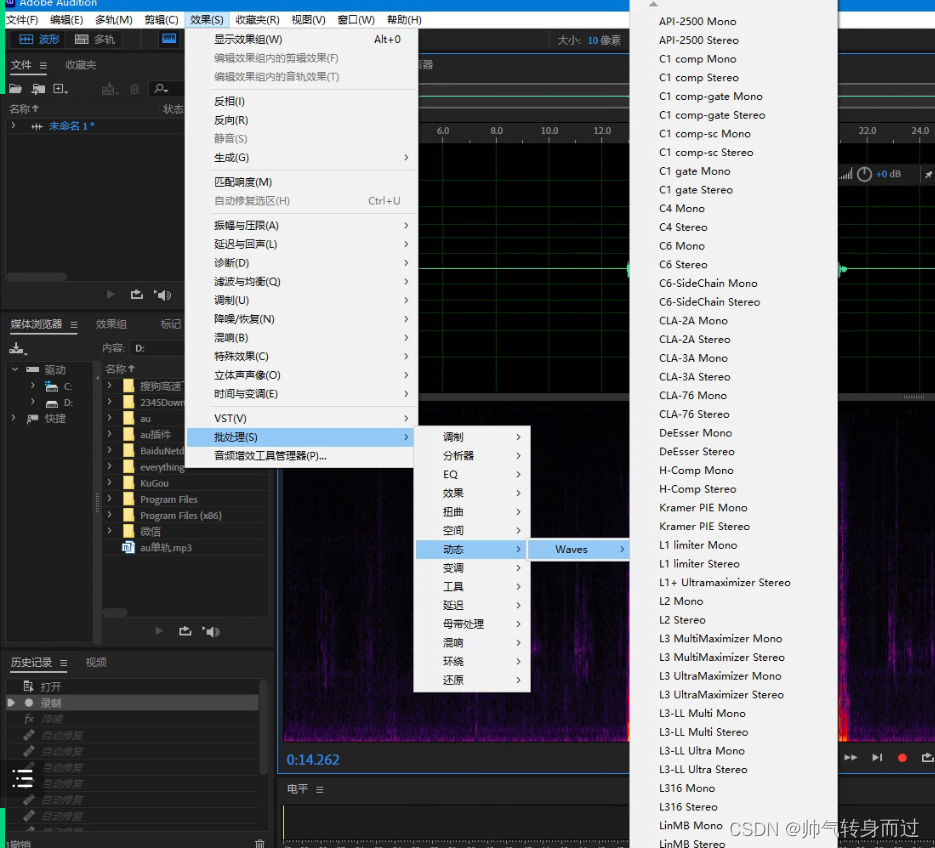Open 音频增效工具管理器(P) entry
Viewport: 935px width, 848px height.
[301, 456]
